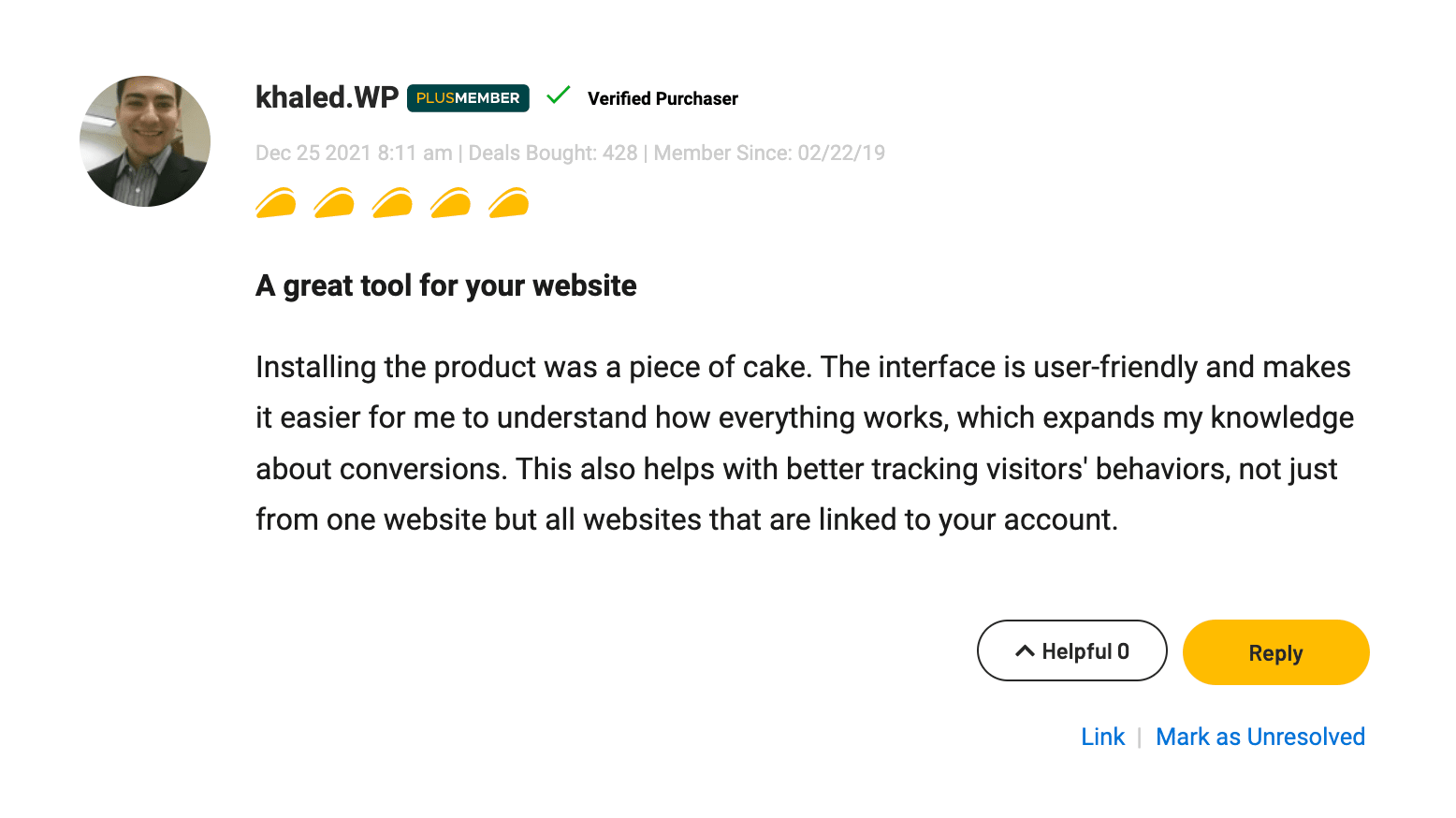This screenshot has height=818, width=1456.
Task: Click the second taco rating icon
Action: 334,203
